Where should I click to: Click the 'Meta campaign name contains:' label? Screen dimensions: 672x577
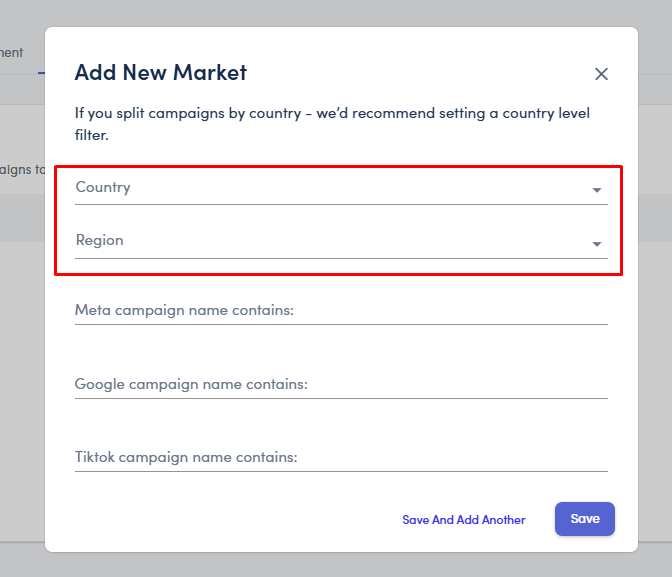coord(184,311)
